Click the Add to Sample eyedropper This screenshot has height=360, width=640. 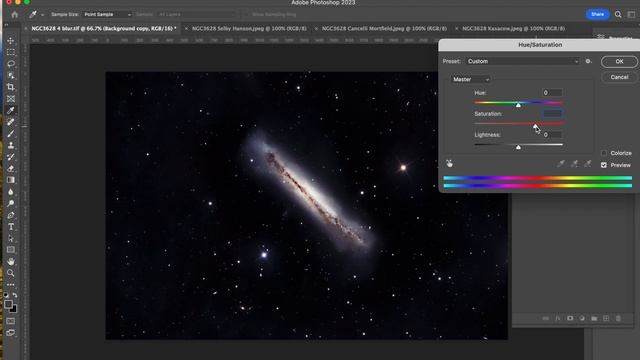tap(575, 164)
